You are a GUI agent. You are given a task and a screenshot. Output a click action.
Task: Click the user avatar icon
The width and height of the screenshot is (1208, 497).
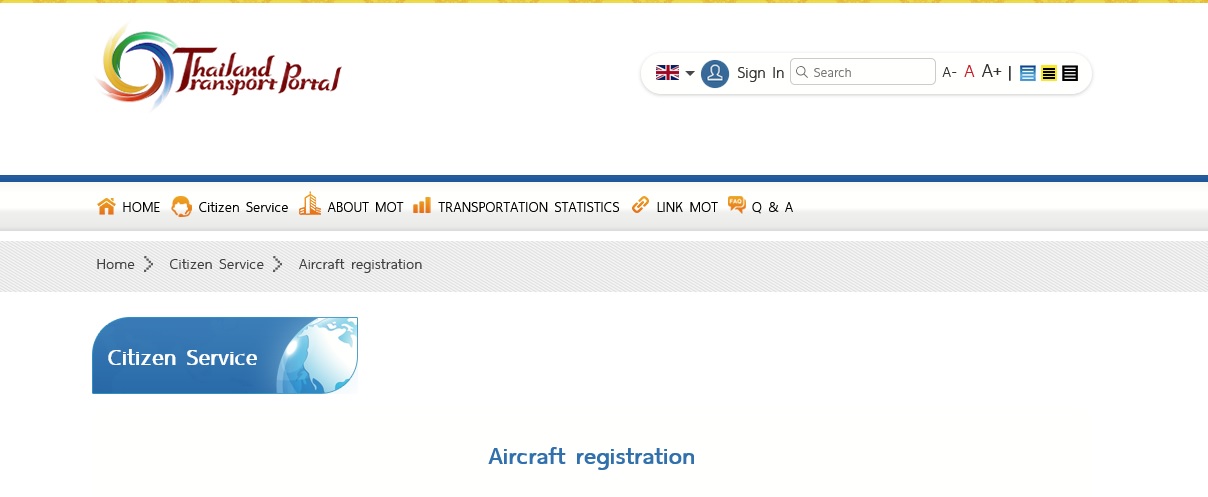(715, 73)
